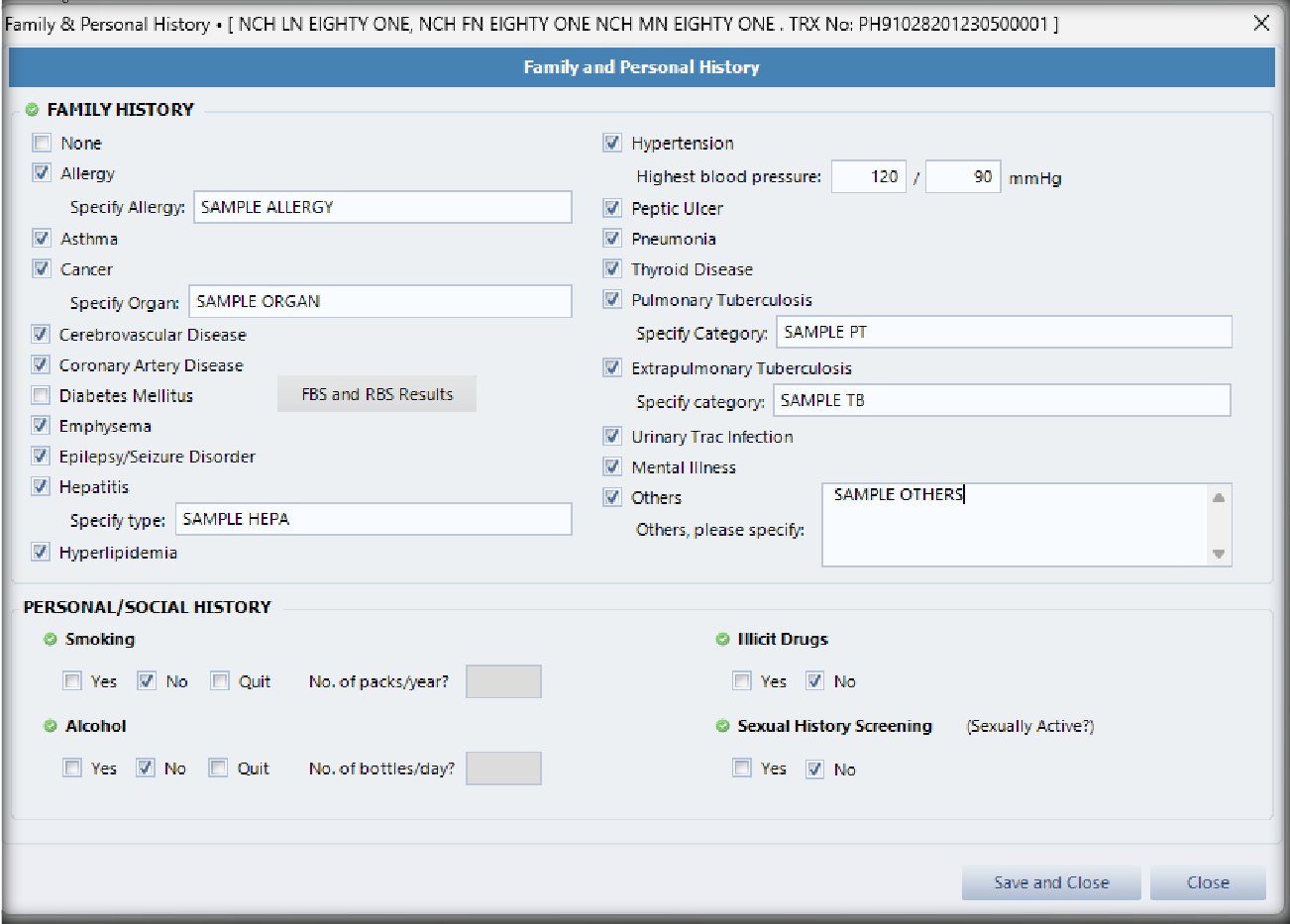This screenshot has height=924, width=1290.
Task: Check the Diabetes Mellitus checkbox
Action: tap(41, 396)
